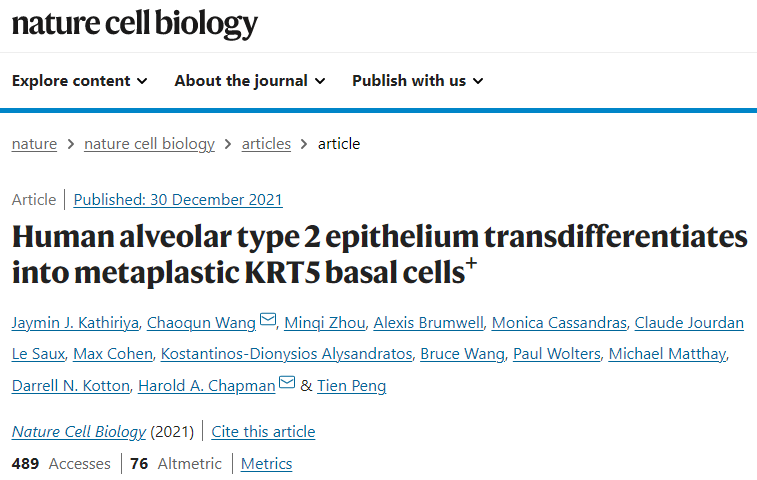Click the publication date link

click(x=178, y=200)
